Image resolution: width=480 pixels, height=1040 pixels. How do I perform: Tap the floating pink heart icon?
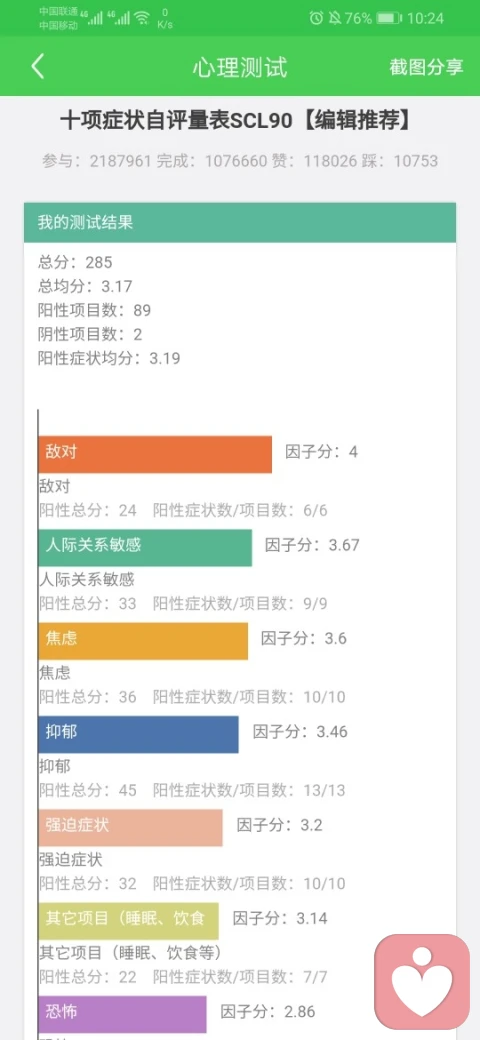tap(422, 982)
